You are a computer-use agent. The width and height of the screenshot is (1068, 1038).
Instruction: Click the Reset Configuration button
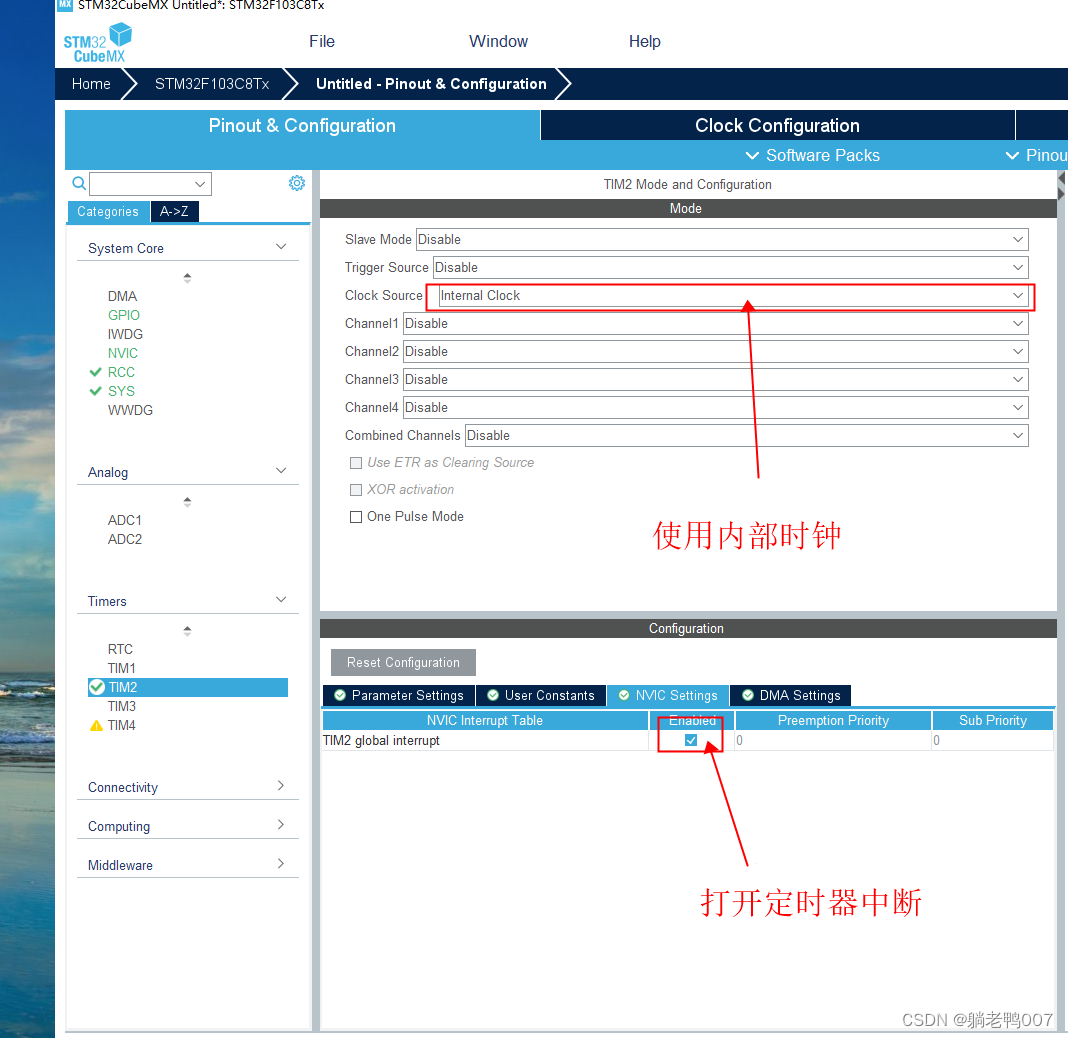coord(403,662)
